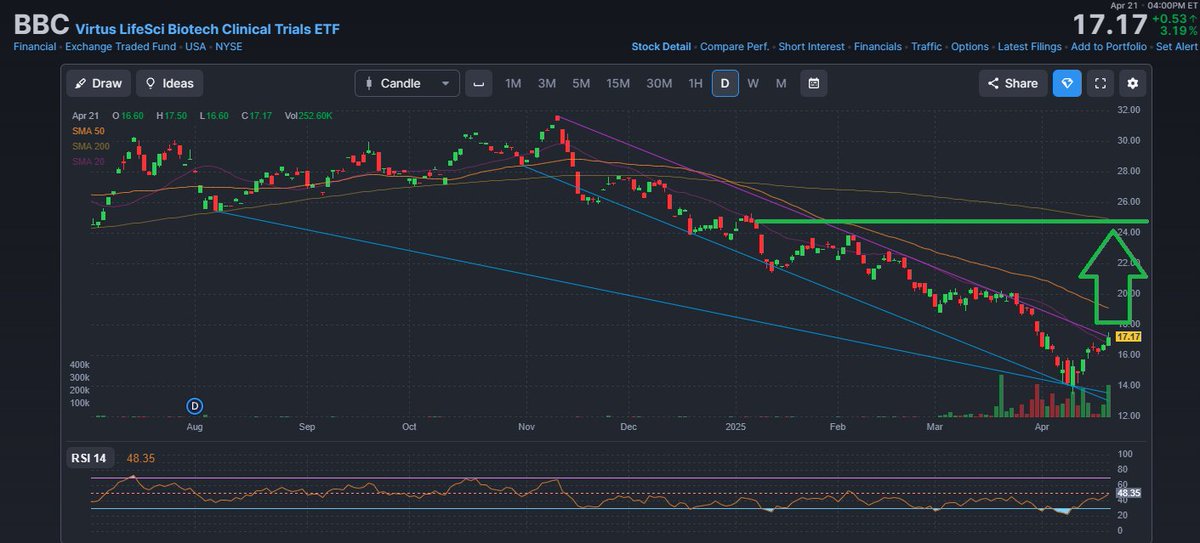Click Virtus LifeSci Biotech Clinical Trials ETF name
1200x543 pixels.
pyautogui.click(x=207, y=29)
